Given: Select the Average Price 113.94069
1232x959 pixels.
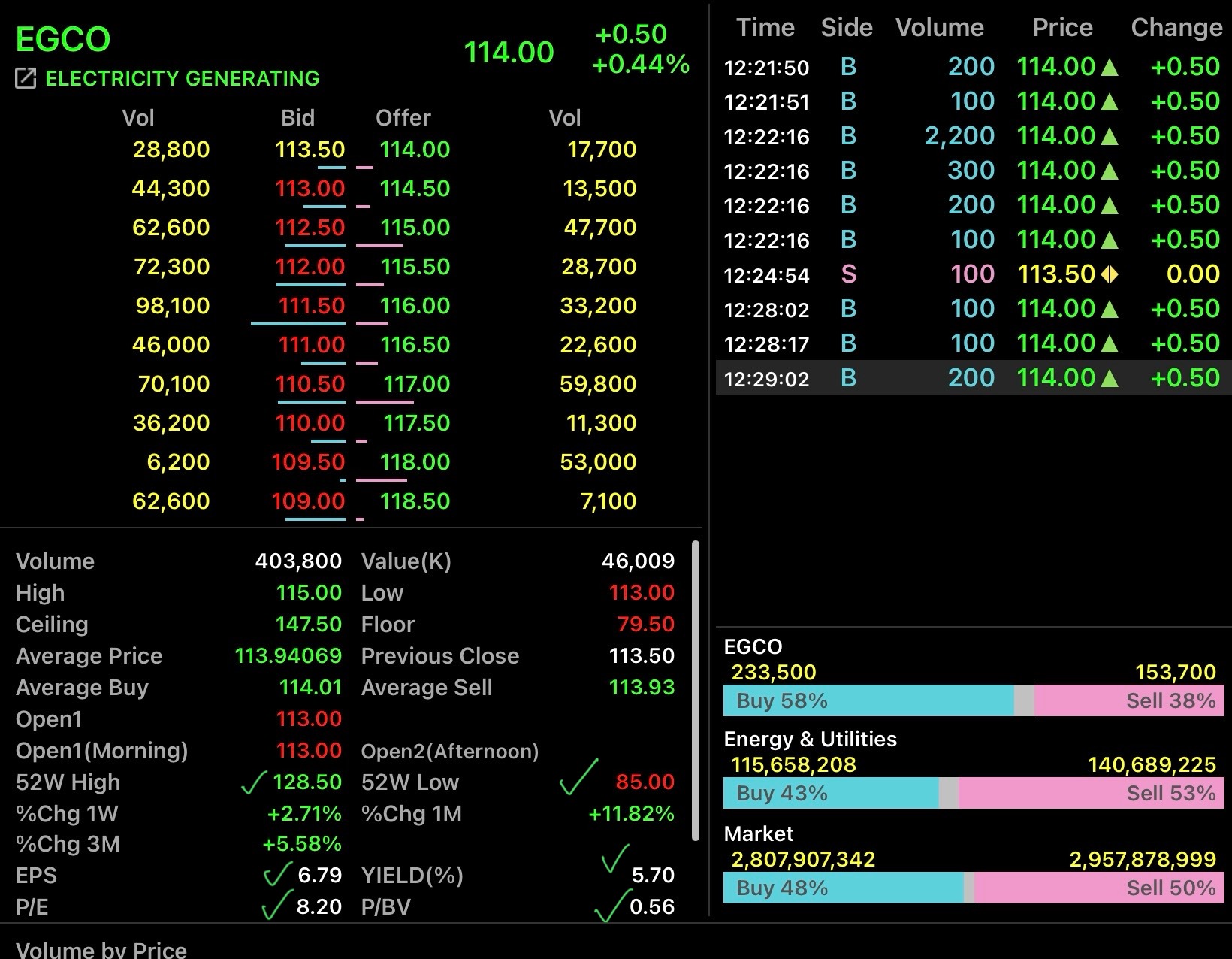Looking at the screenshot, I should (x=288, y=656).
